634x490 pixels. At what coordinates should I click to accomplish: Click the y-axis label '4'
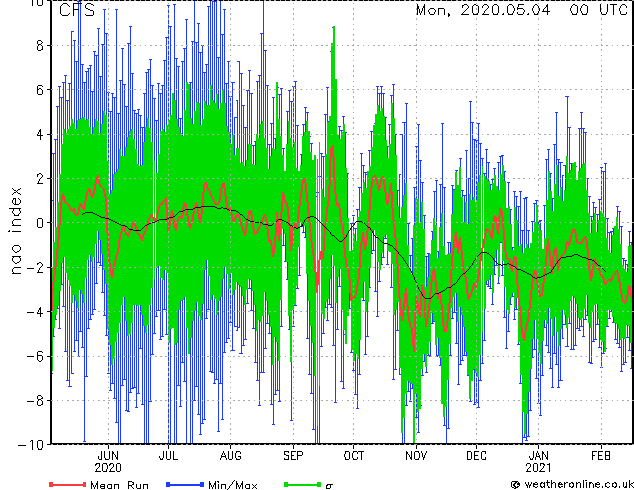tap(40, 134)
